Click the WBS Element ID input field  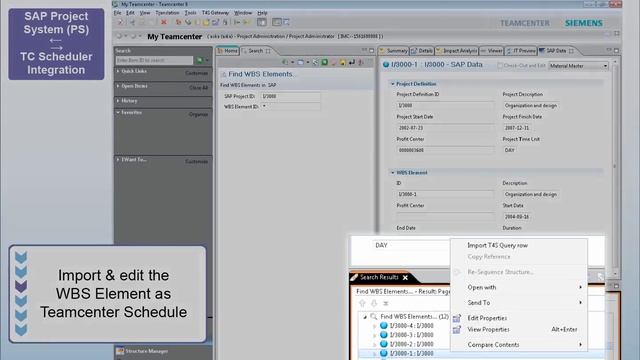pos(290,107)
